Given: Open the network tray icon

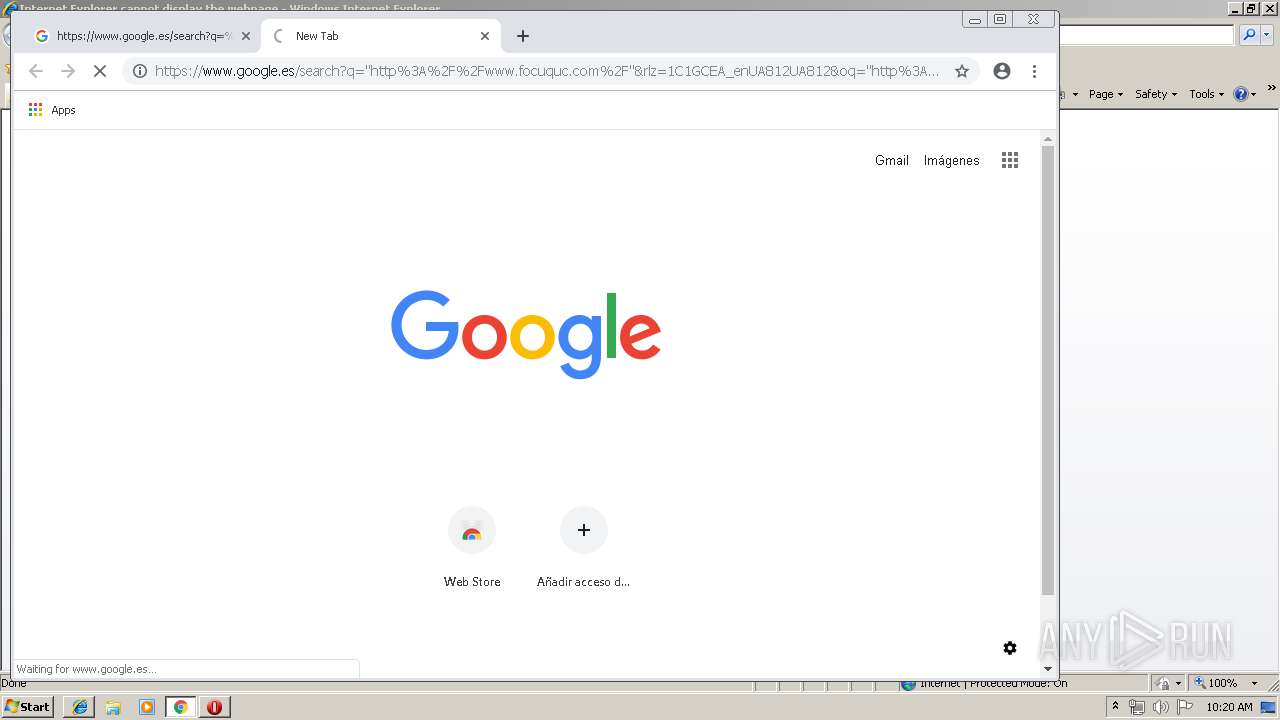Looking at the screenshot, I should [x=1137, y=707].
